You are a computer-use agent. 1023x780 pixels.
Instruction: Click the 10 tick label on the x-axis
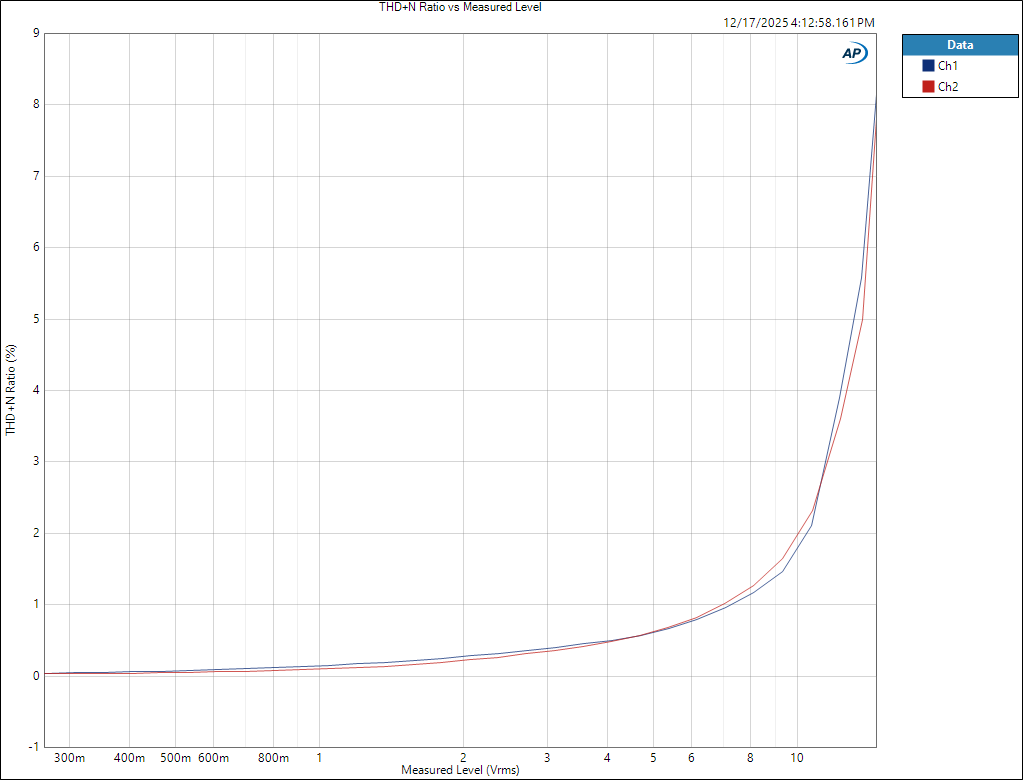pyautogui.click(x=796, y=758)
